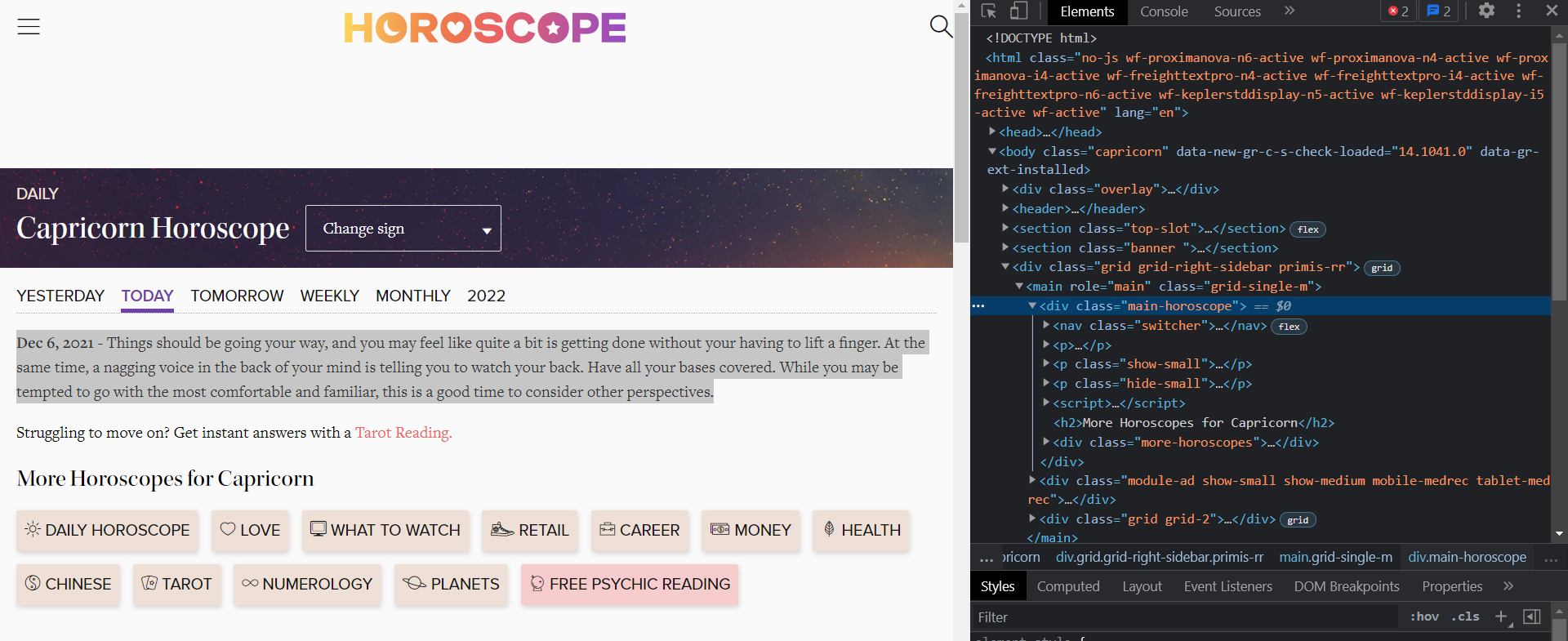This screenshot has height=641, width=1568.
Task: Expand the header element node
Action: point(1005,208)
